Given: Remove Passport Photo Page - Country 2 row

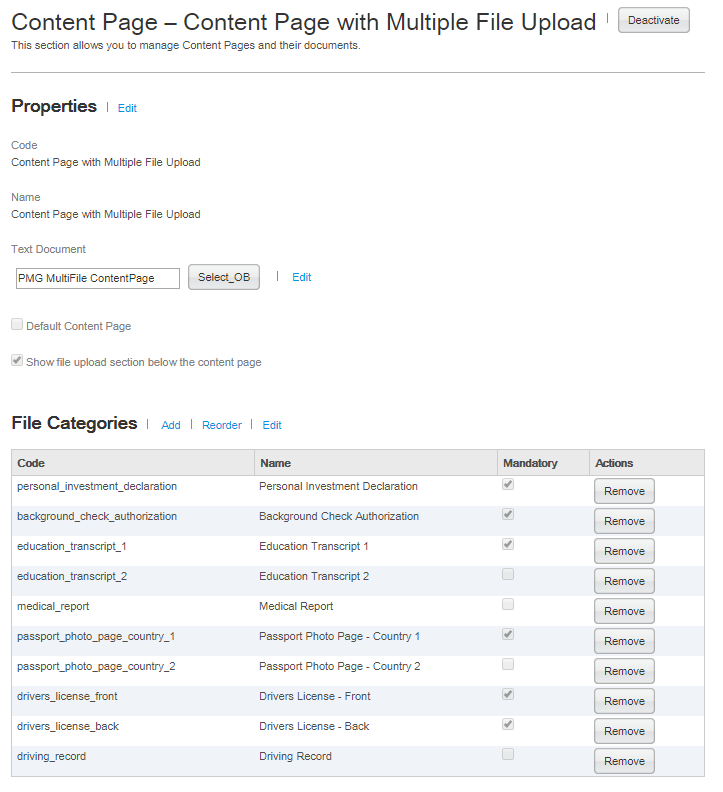Looking at the screenshot, I should 624,671.
